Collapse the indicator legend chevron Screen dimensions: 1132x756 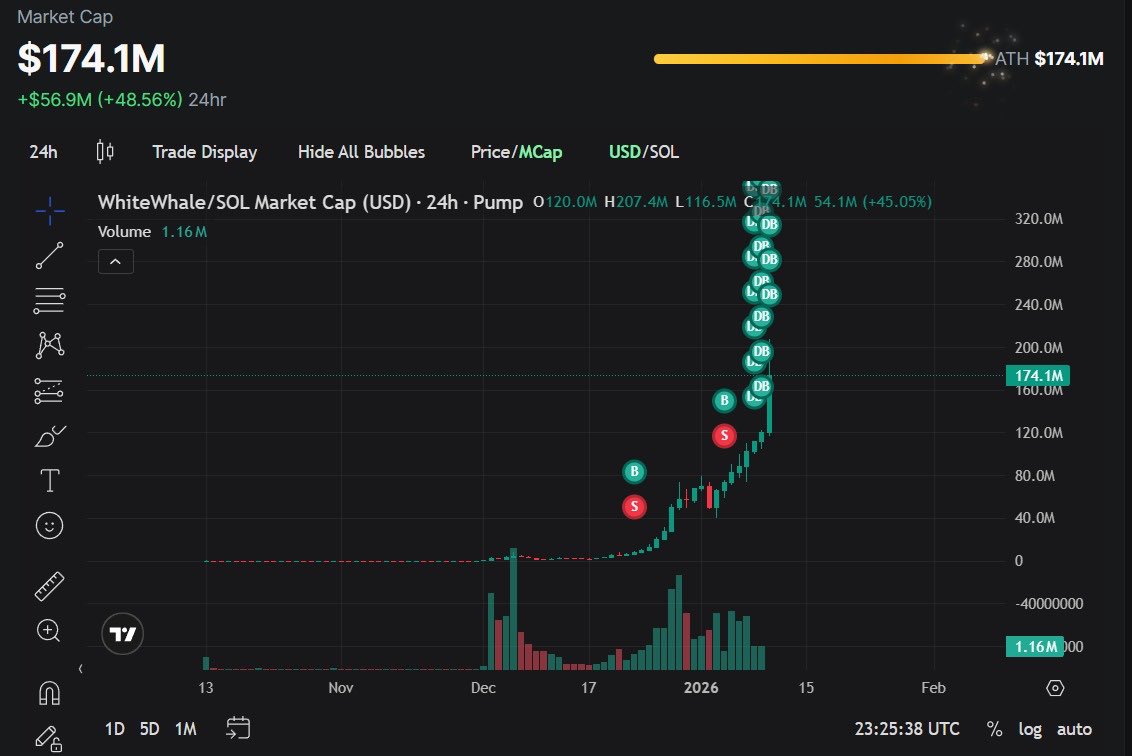tap(116, 261)
